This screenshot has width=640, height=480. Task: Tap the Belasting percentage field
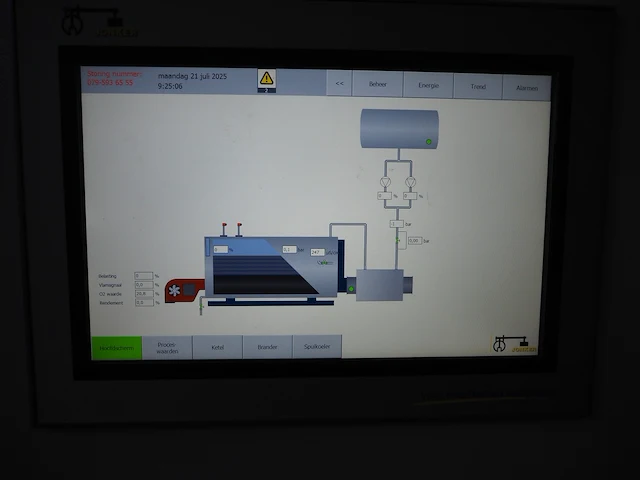[x=144, y=276]
